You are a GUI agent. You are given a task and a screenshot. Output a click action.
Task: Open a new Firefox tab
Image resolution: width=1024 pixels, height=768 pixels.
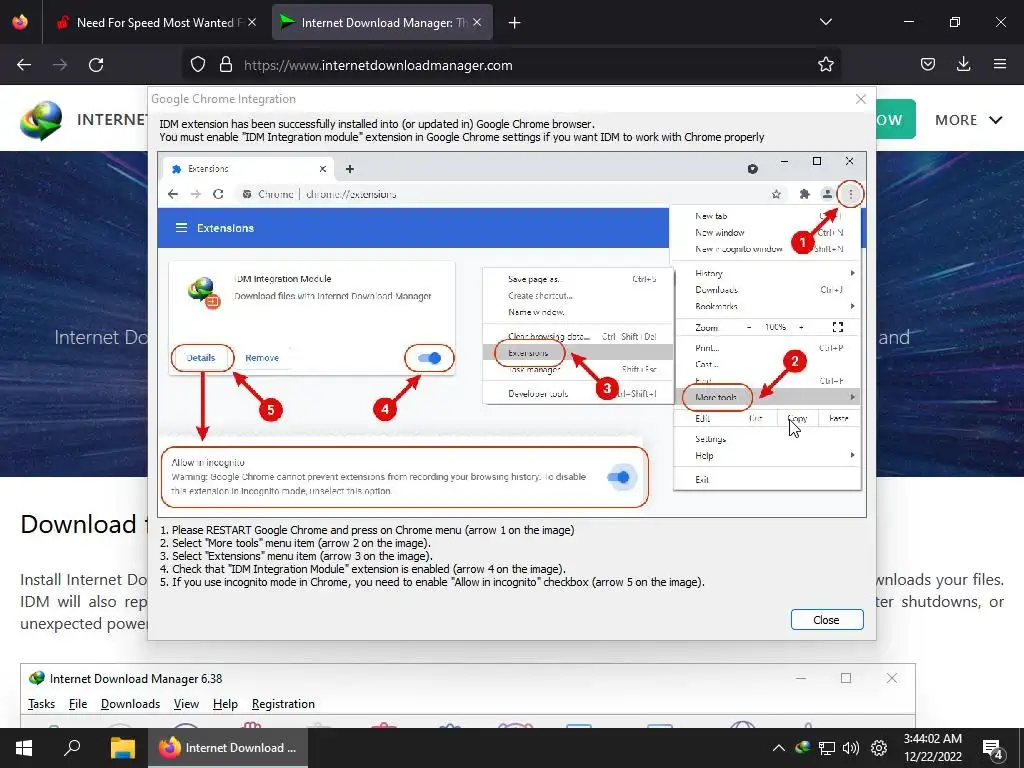click(x=515, y=23)
